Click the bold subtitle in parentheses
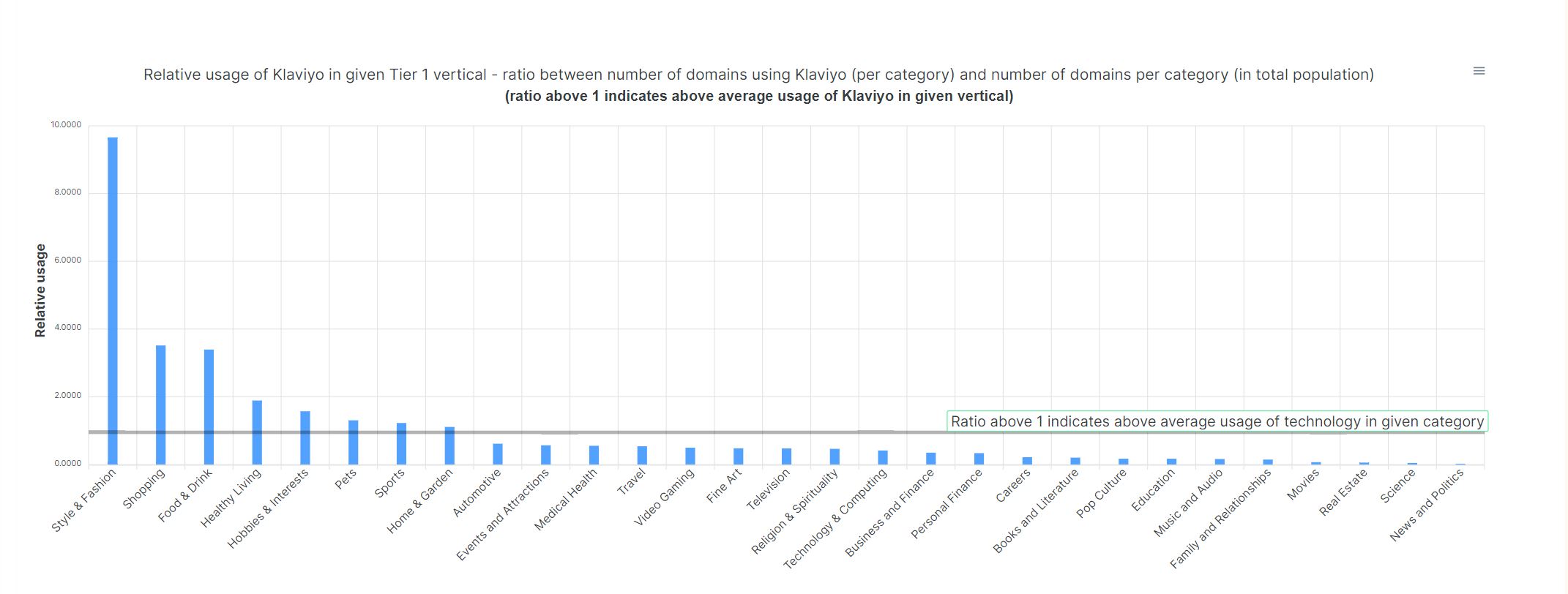Viewport: 1568px width, 594px height. click(759, 97)
